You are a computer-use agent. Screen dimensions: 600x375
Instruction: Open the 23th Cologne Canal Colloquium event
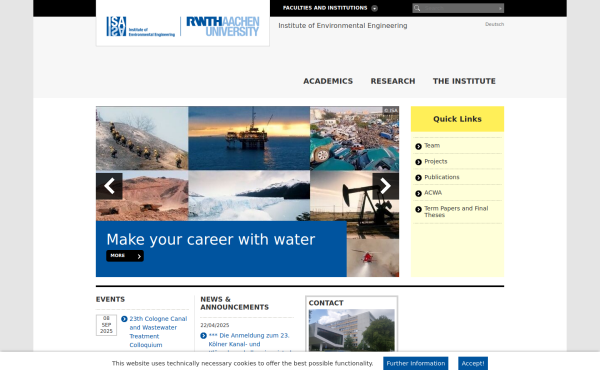158,332
